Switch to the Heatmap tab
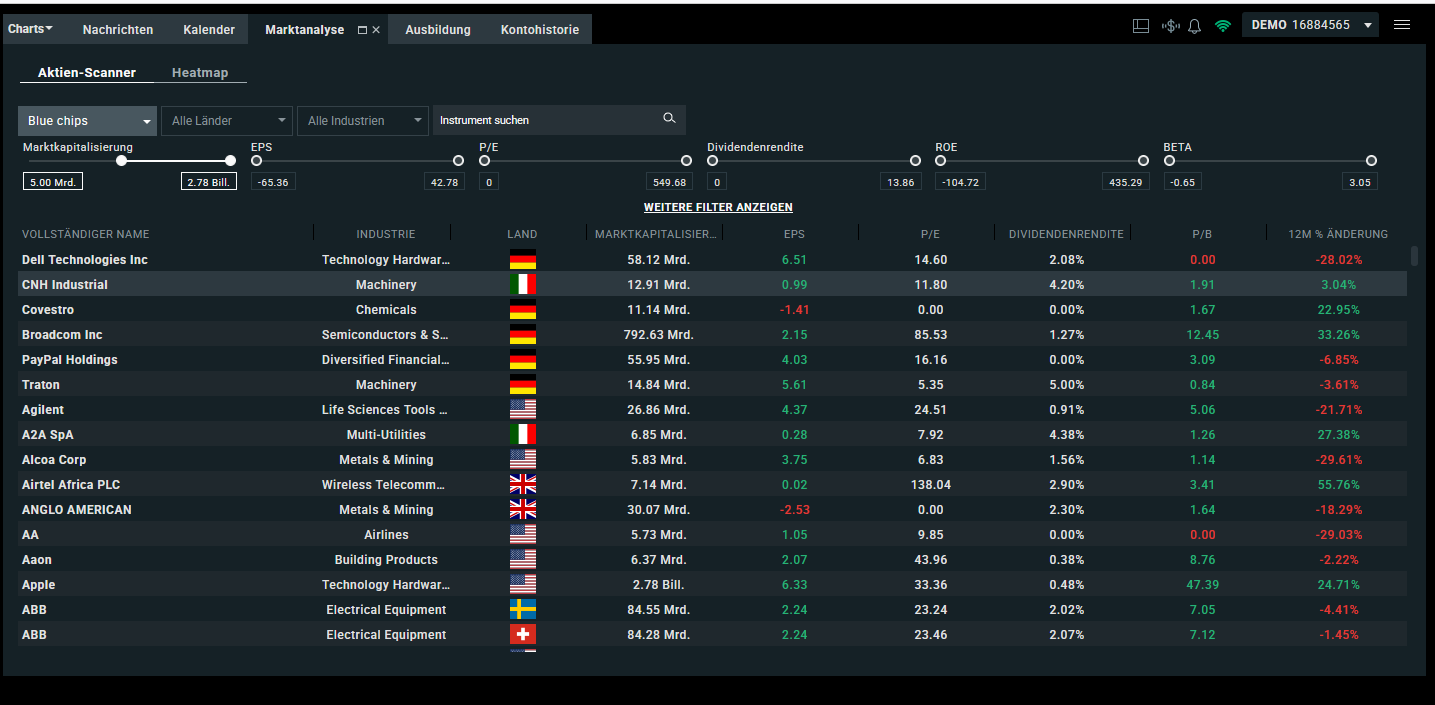Screen dimensions: 1435x705 [x=200, y=72]
